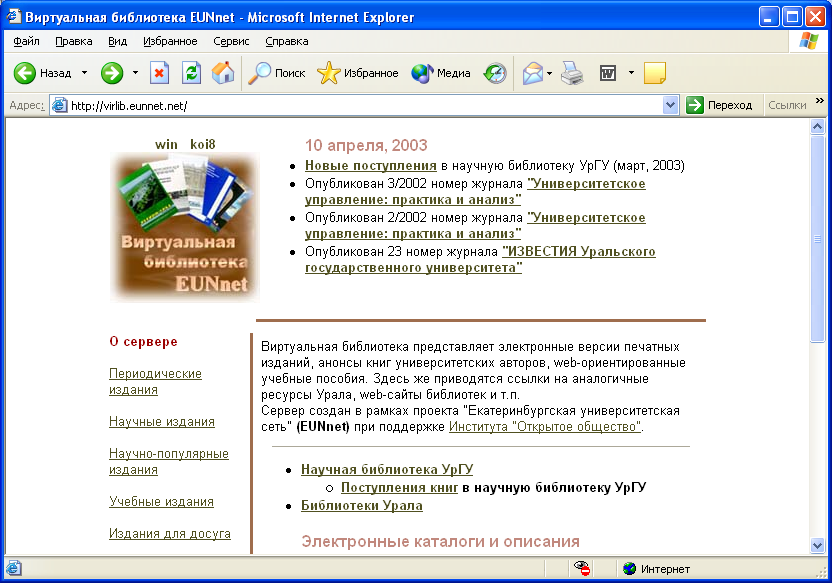This screenshot has height=583, width=832.
Task: Expand the Forward button history dropdown
Action: tap(135, 73)
